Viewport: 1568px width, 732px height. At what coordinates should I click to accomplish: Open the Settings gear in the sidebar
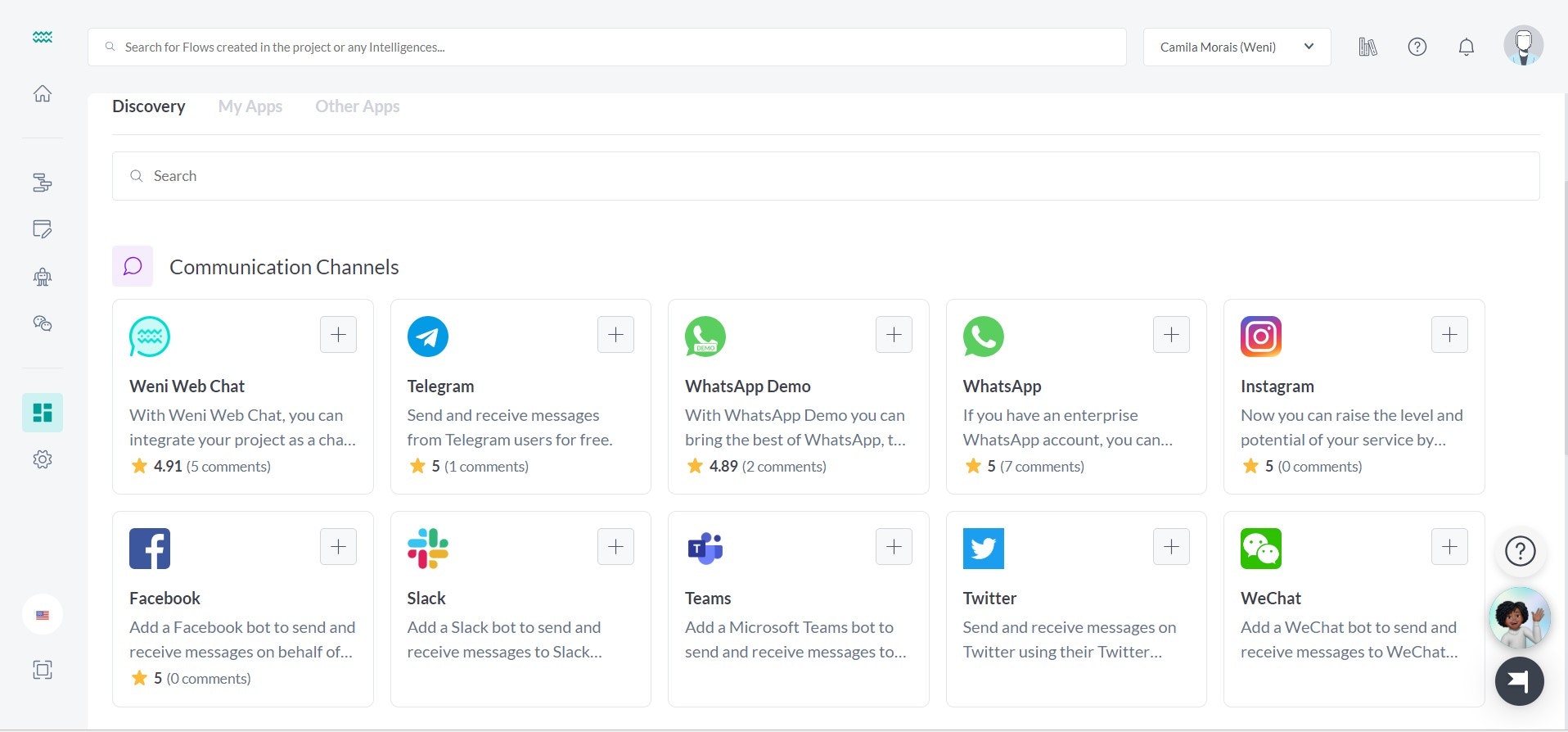click(x=43, y=459)
